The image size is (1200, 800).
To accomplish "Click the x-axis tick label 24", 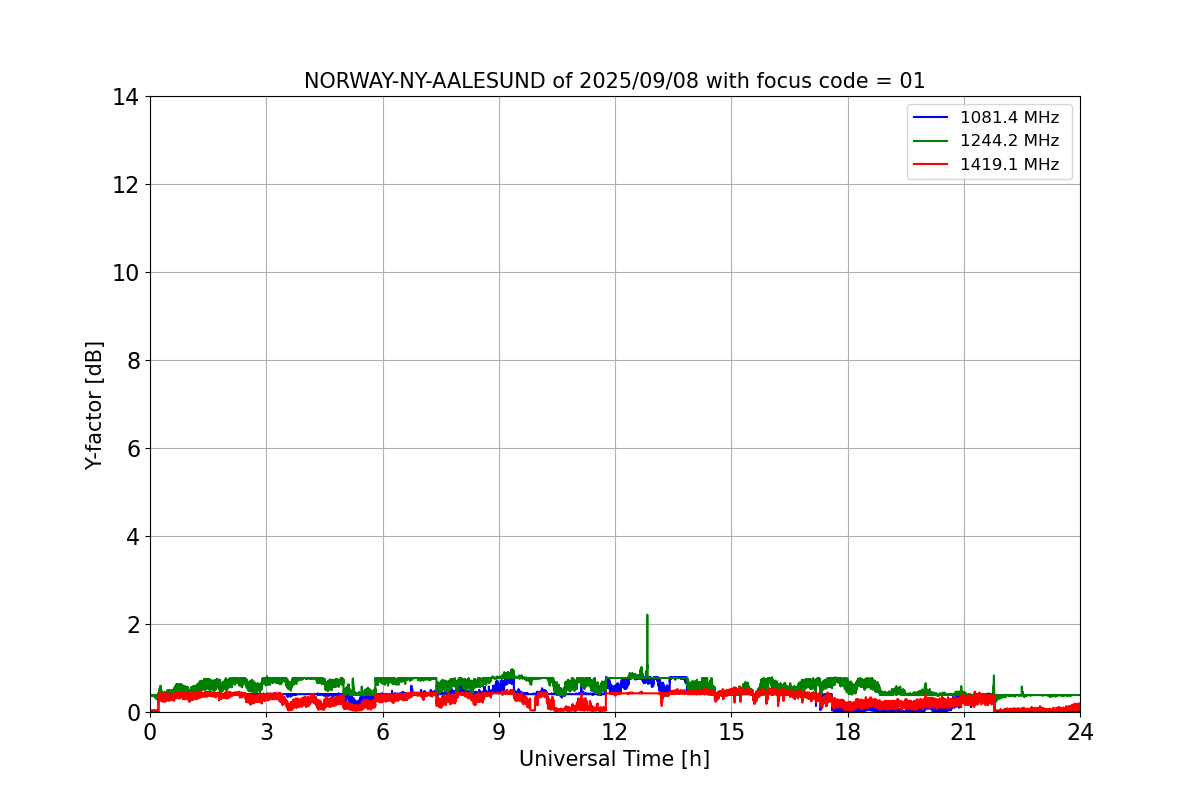I will coord(1080,732).
